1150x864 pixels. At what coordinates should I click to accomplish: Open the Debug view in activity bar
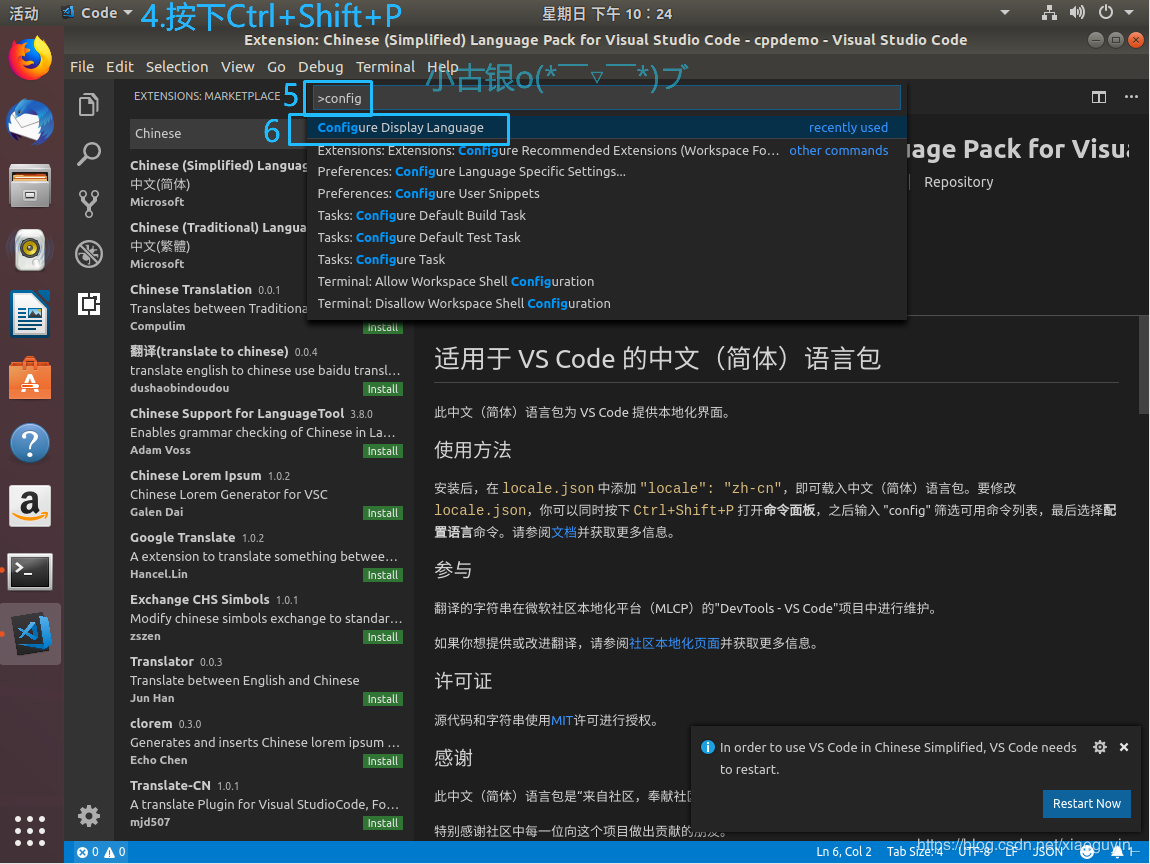[x=89, y=254]
